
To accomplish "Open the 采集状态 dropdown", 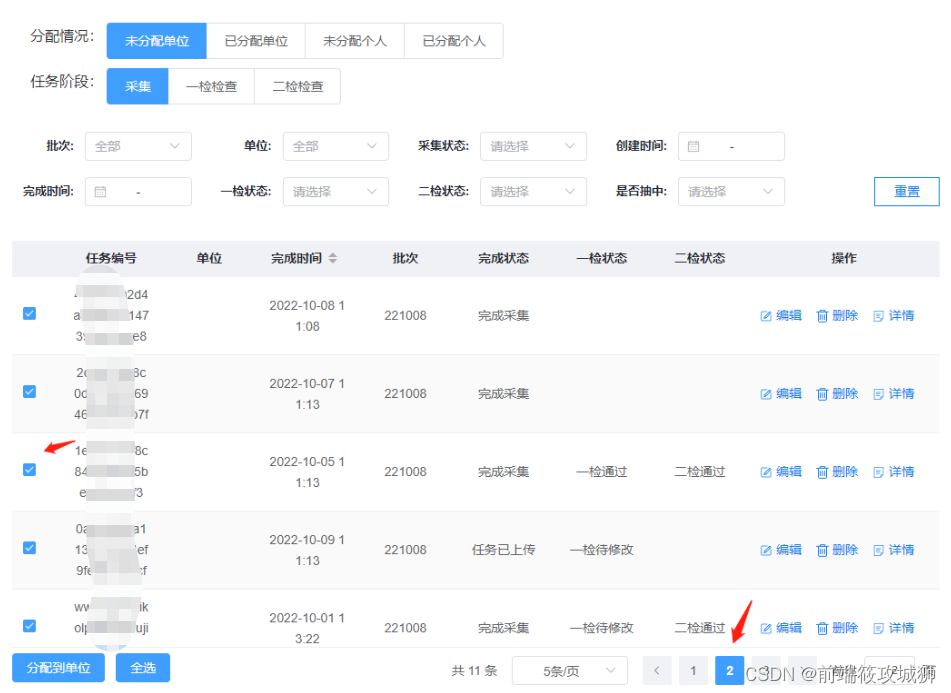I will (533, 146).
